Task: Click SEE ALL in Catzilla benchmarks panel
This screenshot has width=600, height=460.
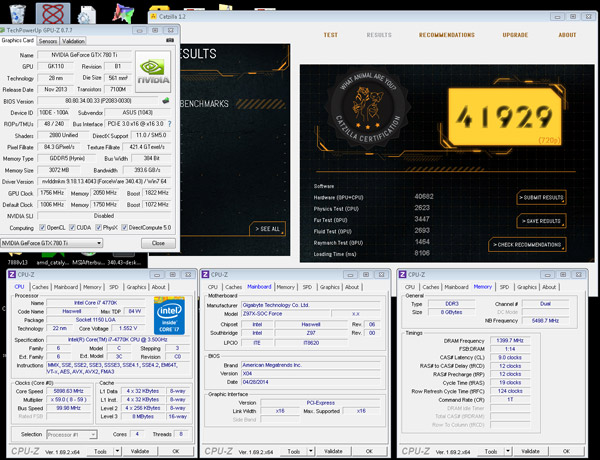Action: coord(267,229)
